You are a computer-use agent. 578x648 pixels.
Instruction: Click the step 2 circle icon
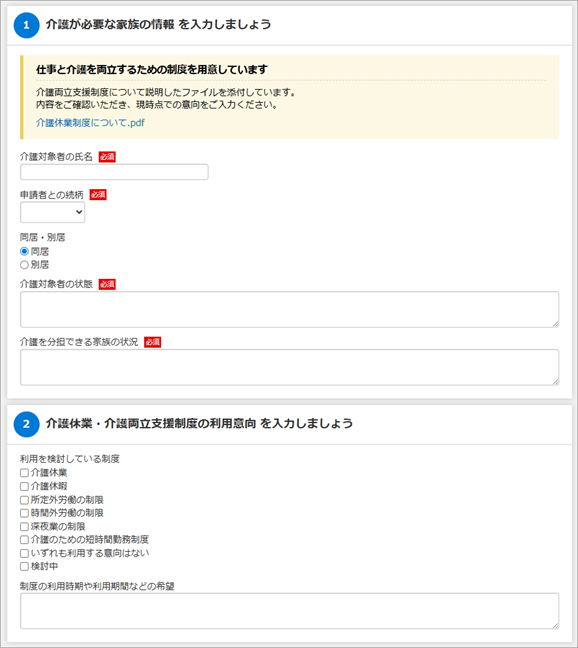click(26, 424)
